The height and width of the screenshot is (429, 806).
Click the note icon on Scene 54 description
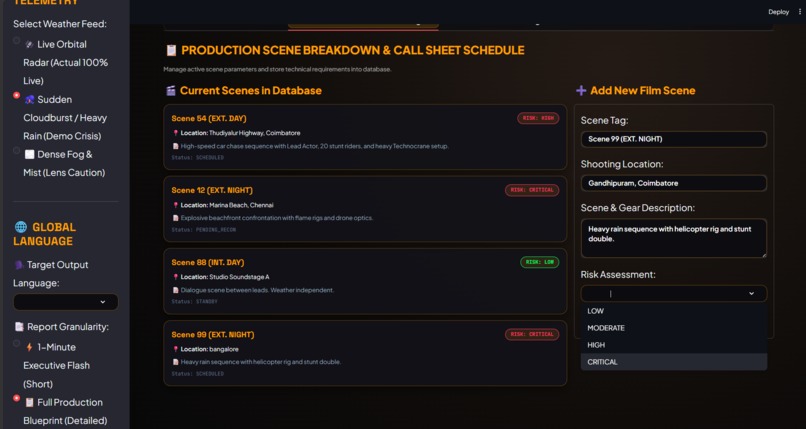(175, 146)
